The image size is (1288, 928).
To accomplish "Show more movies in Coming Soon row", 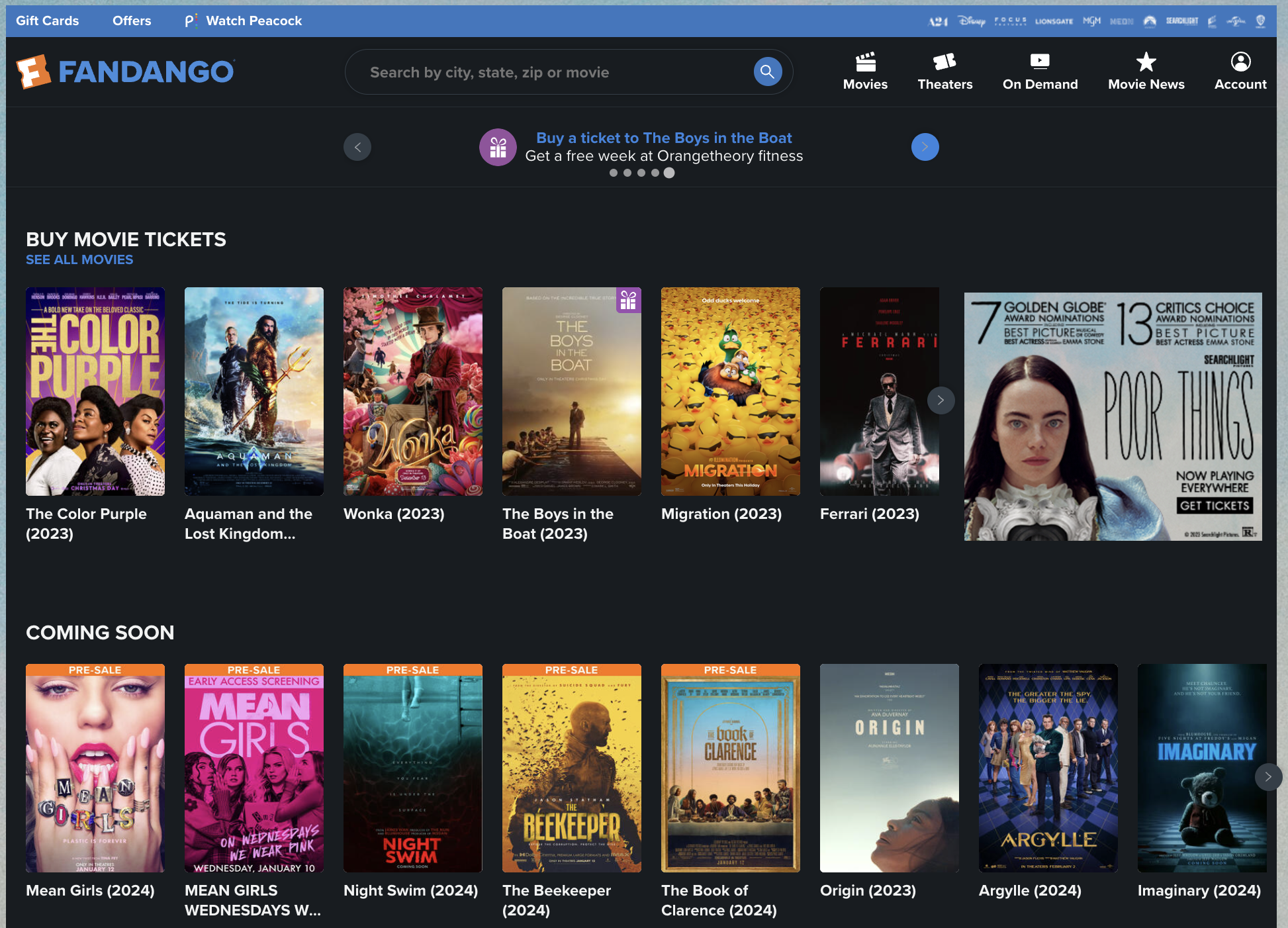I will (1268, 777).
